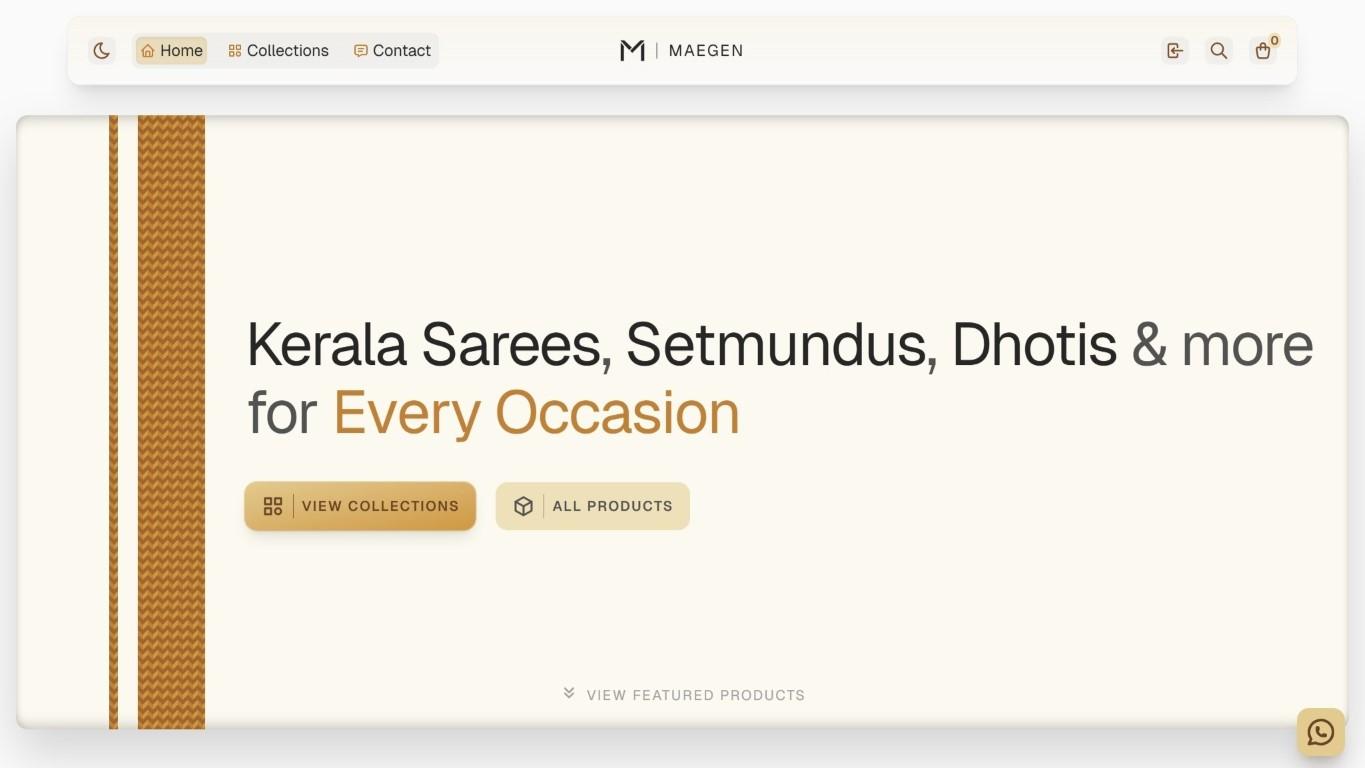Viewport: 1365px width, 768px height.
Task: Open the shopping bag cart icon
Action: click(x=1262, y=52)
